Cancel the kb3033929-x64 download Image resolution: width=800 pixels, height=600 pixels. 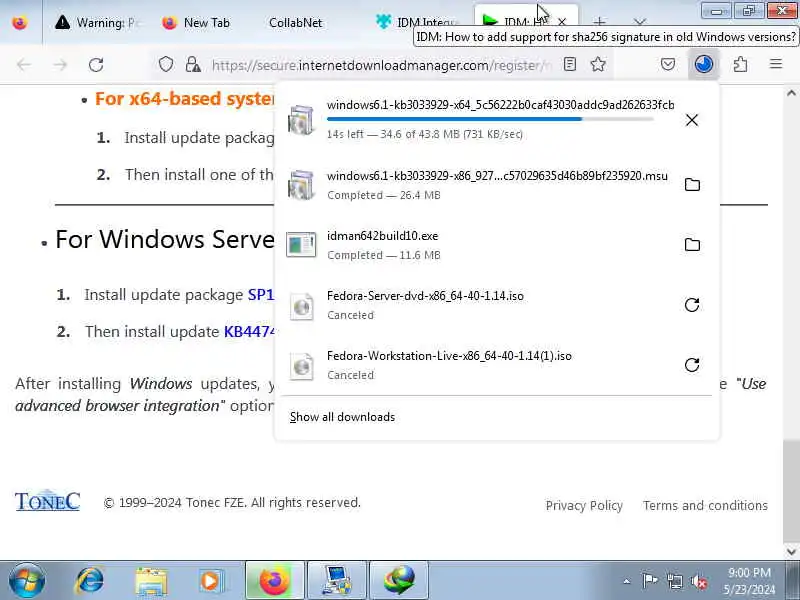point(692,120)
